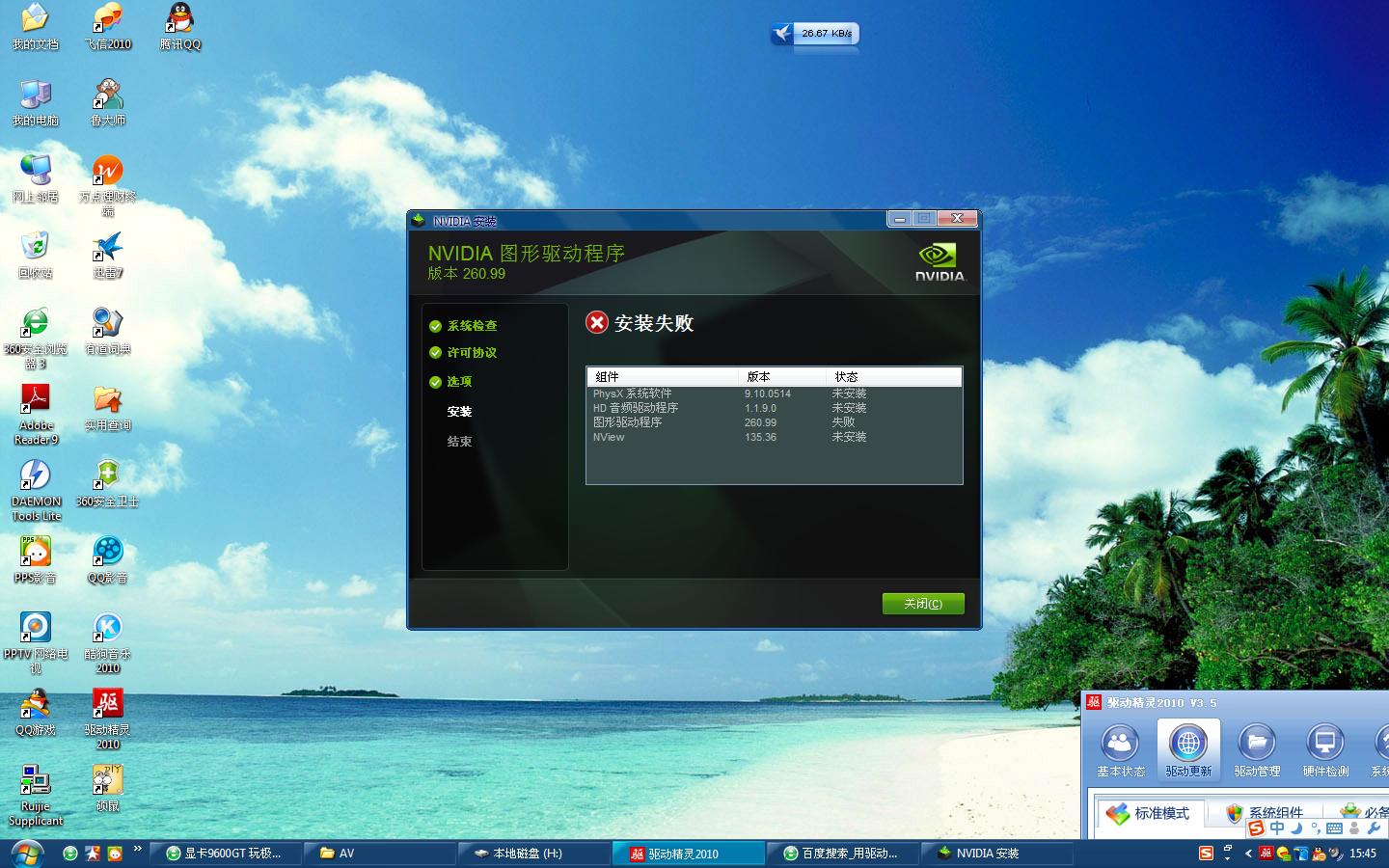Click the 结束 installer step
Image resolution: width=1389 pixels, height=868 pixels.
459,442
